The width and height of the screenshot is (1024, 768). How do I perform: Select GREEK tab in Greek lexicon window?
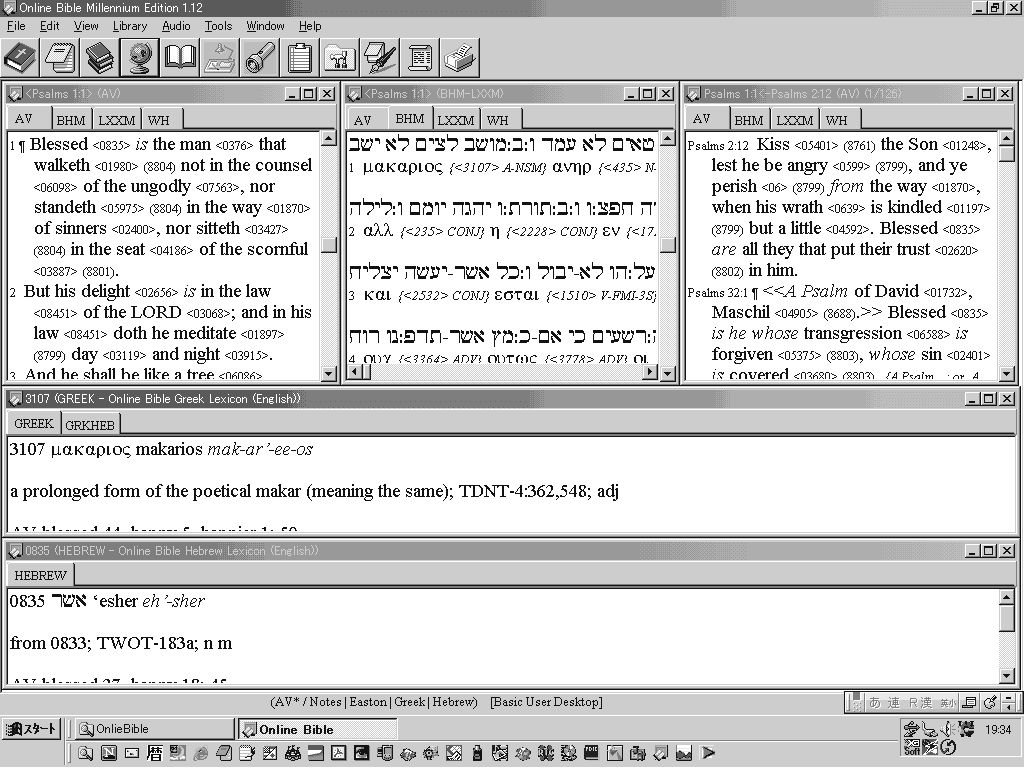pyautogui.click(x=34, y=424)
